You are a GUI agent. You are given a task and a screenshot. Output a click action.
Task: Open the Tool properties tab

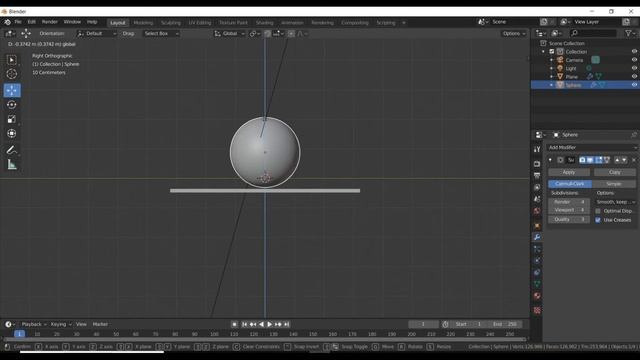(537, 150)
